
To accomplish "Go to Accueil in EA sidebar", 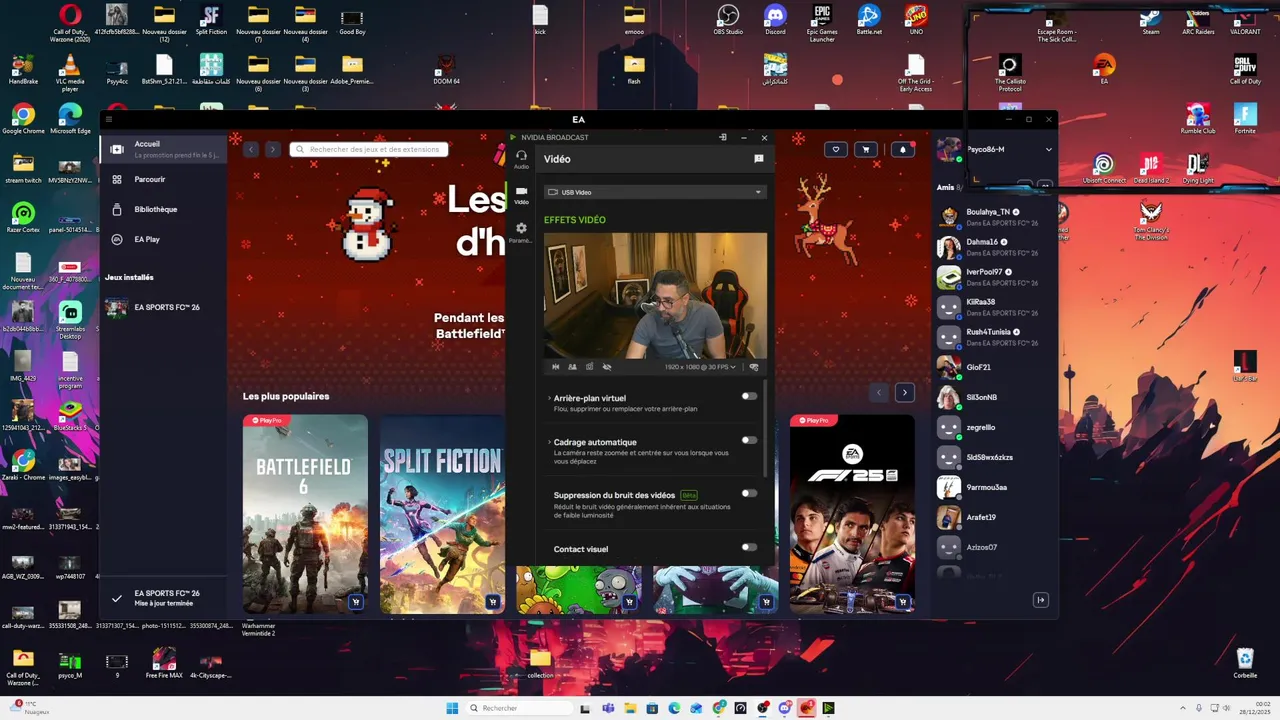I will [x=163, y=149].
